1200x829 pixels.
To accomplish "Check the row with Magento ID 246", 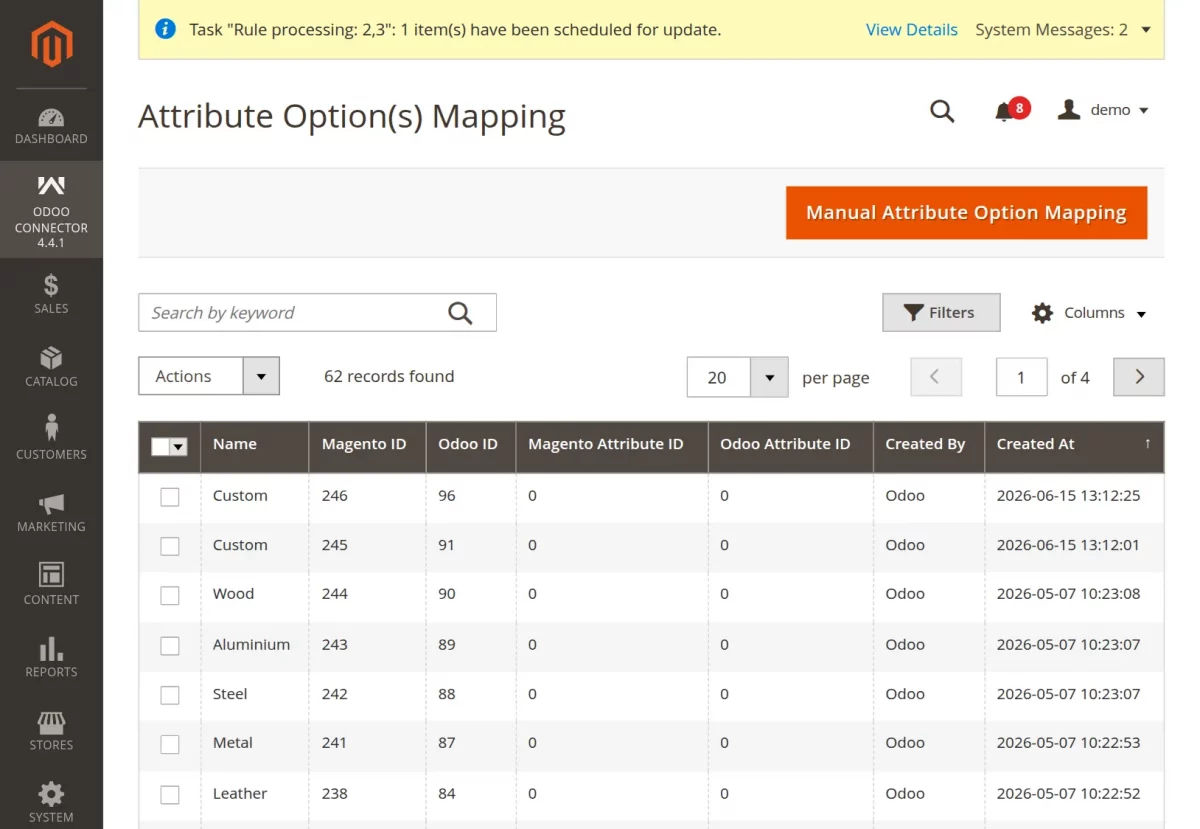I will (x=170, y=497).
